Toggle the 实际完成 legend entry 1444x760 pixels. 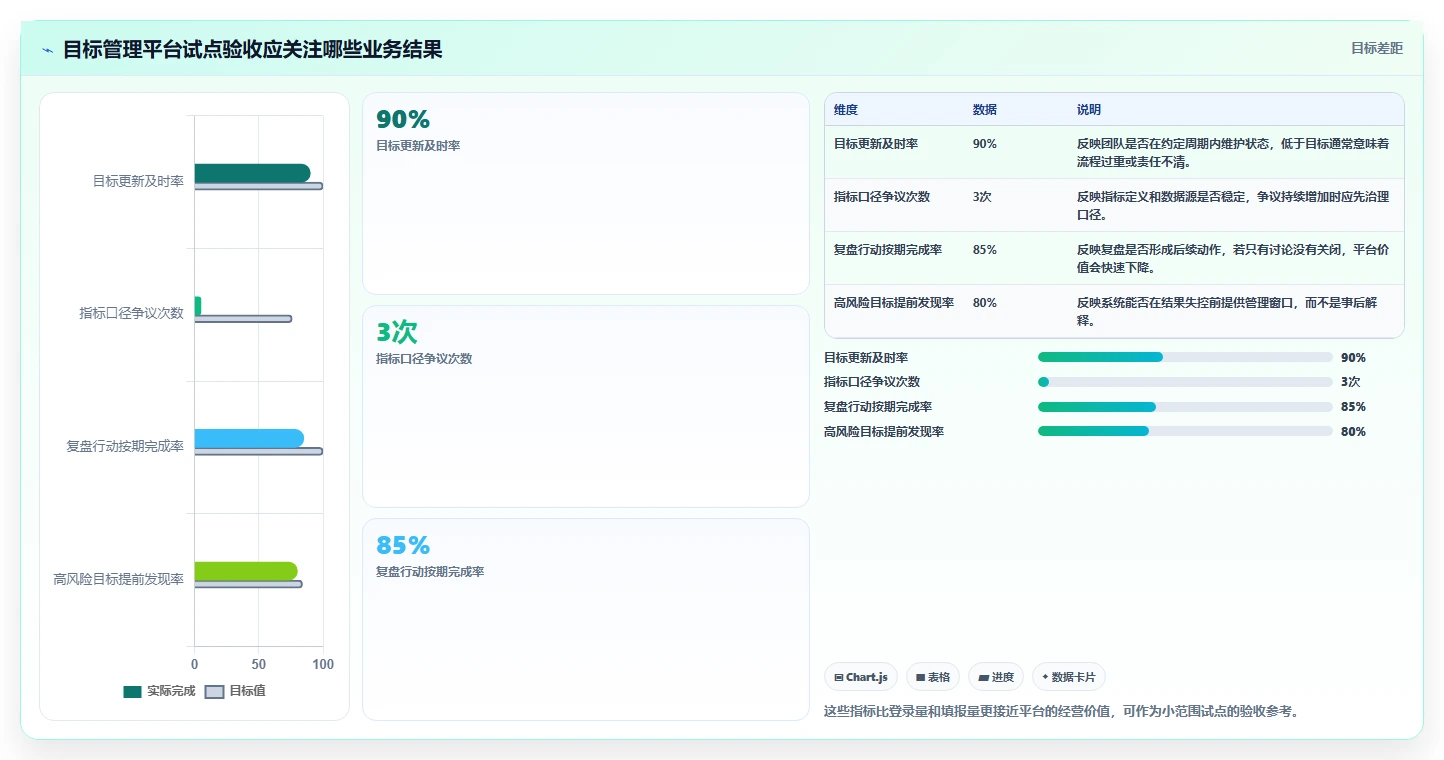coord(159,691)
